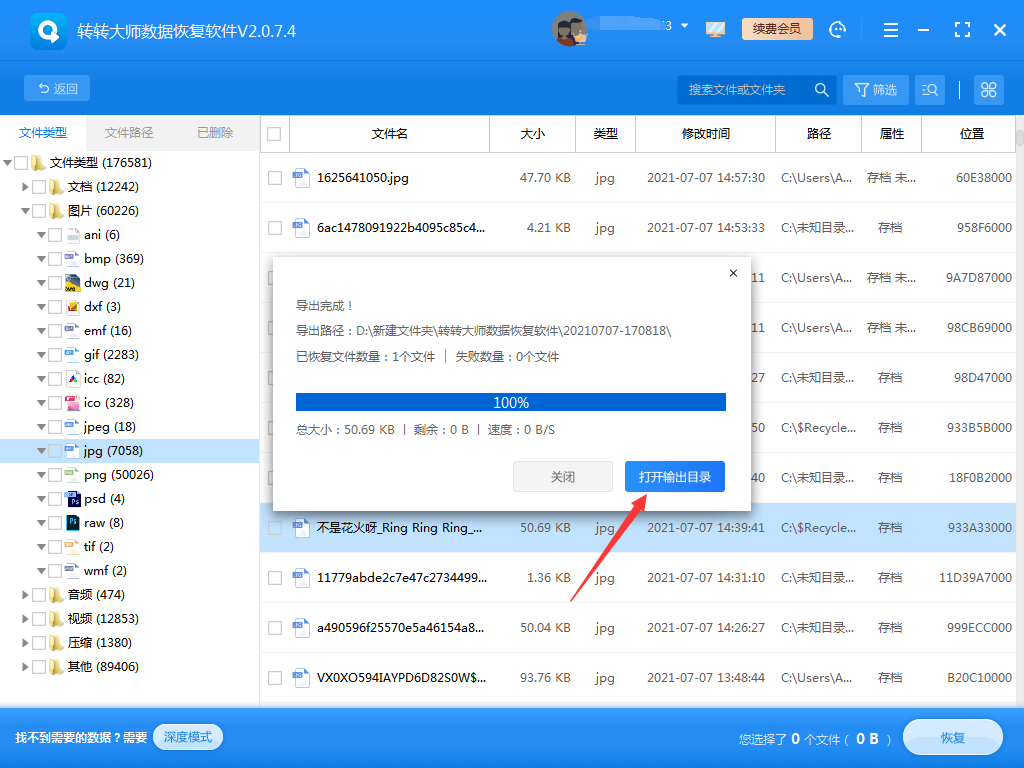Tick the jpg (7058) checkbox

55,451
